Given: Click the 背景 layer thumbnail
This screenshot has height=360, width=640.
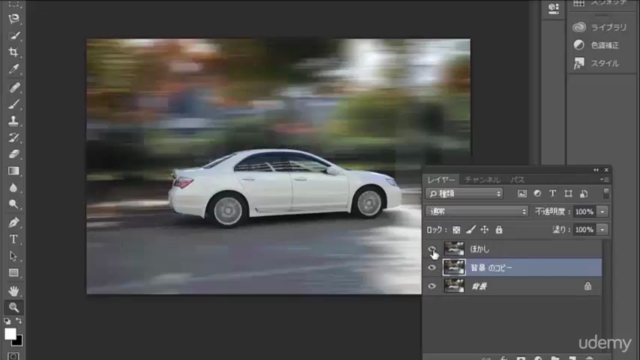Looking at the screenshot, I should click(454, 286).
